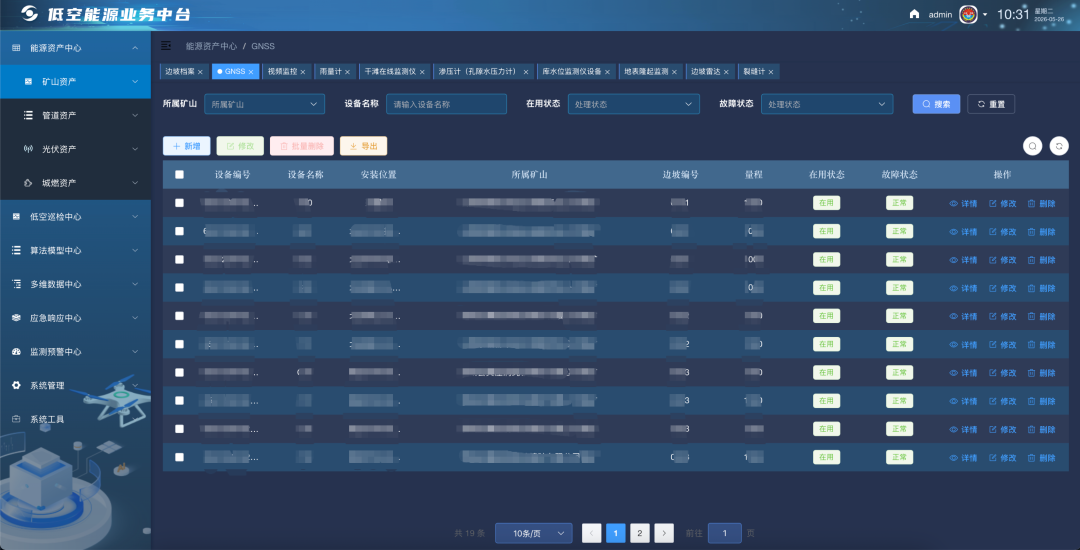Click the next page arrow
1080x550 pixels.
point(664,533)
